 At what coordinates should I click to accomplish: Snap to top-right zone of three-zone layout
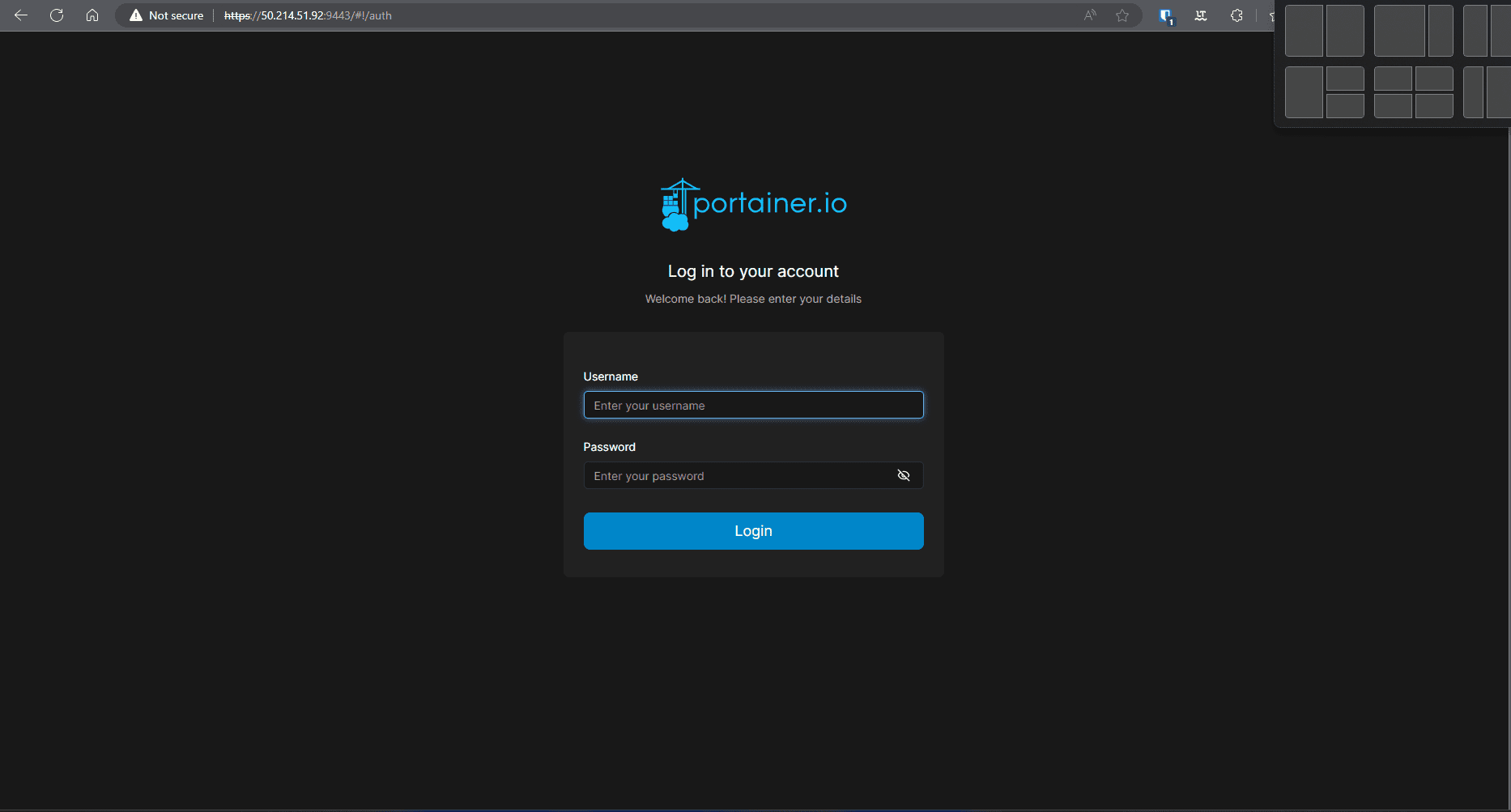click(1345, 79)
